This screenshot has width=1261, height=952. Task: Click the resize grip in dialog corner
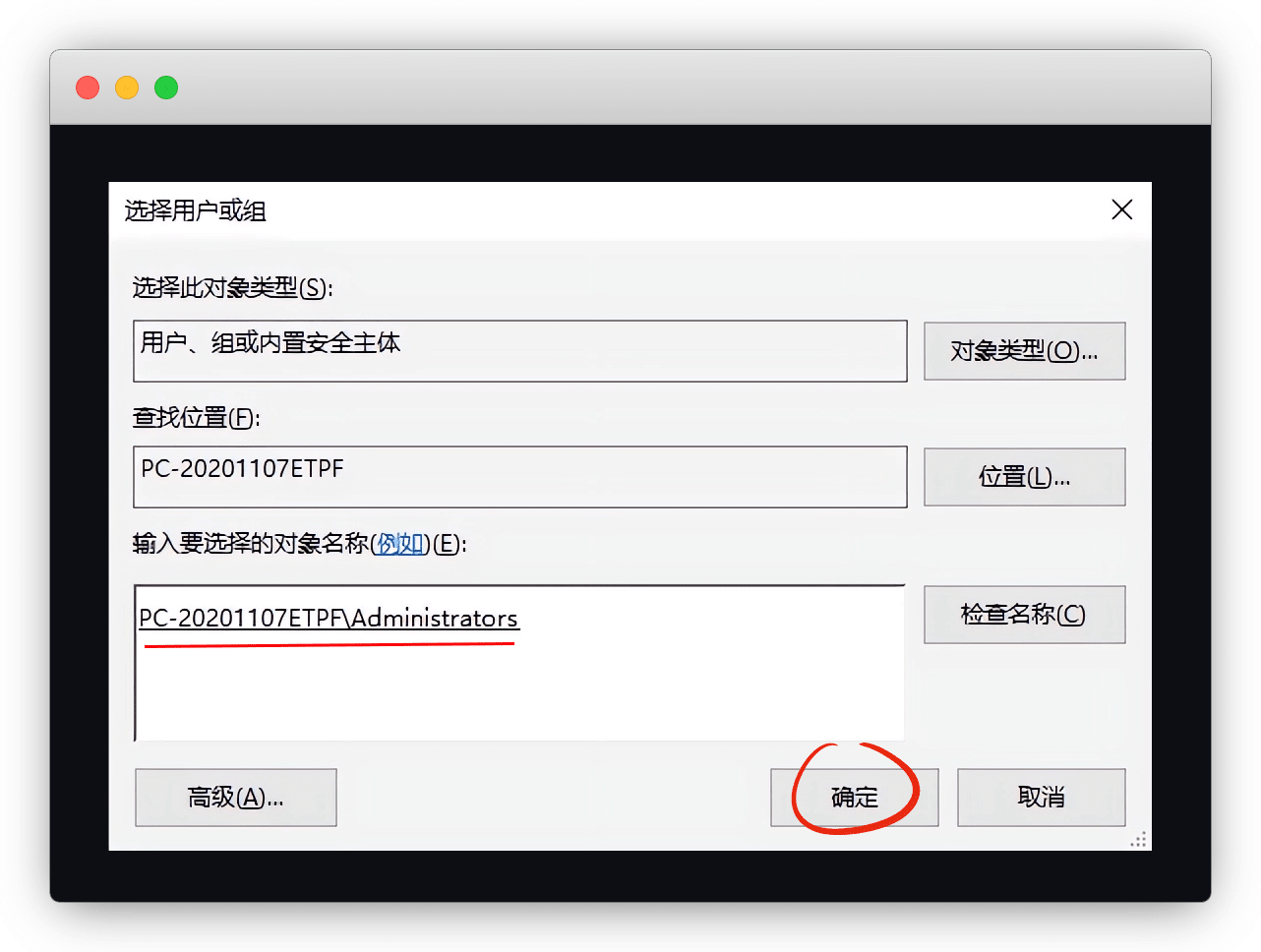tap(1138, 840)
